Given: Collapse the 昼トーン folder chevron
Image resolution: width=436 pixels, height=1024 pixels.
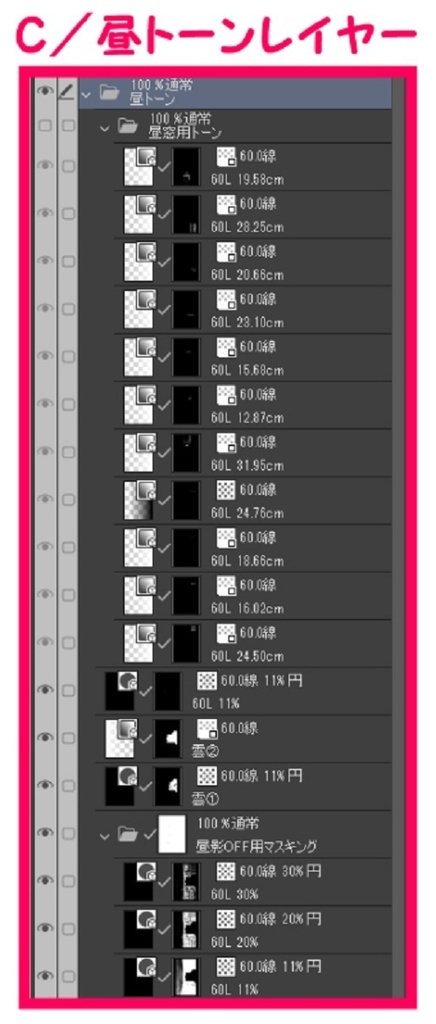Looking at the screenshot, I should 85,94.
